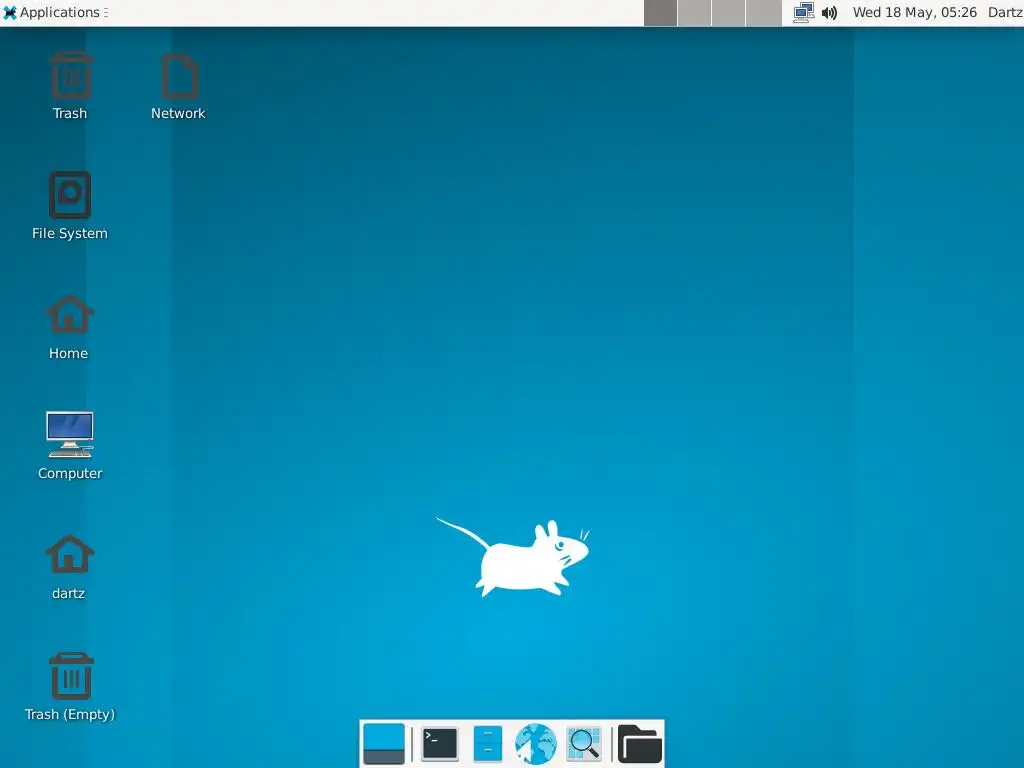This screenshot has height=768, width=1024.
Task: Switch to the second workspace
Action: [x=694, y=12]
